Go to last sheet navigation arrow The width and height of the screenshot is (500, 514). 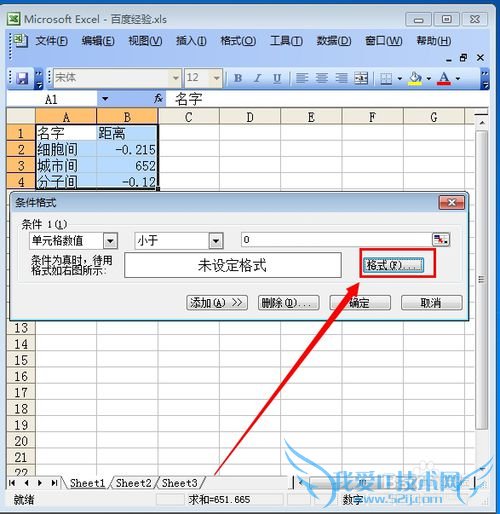click(x=54, y=483)
